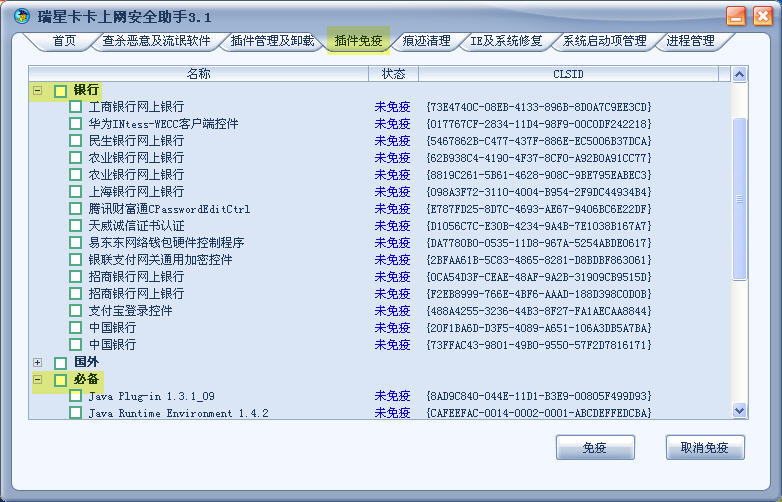Viewport: 782px width, 502px height.
Task: Check the 银行 group checkbox
Action: click(60, 91)
